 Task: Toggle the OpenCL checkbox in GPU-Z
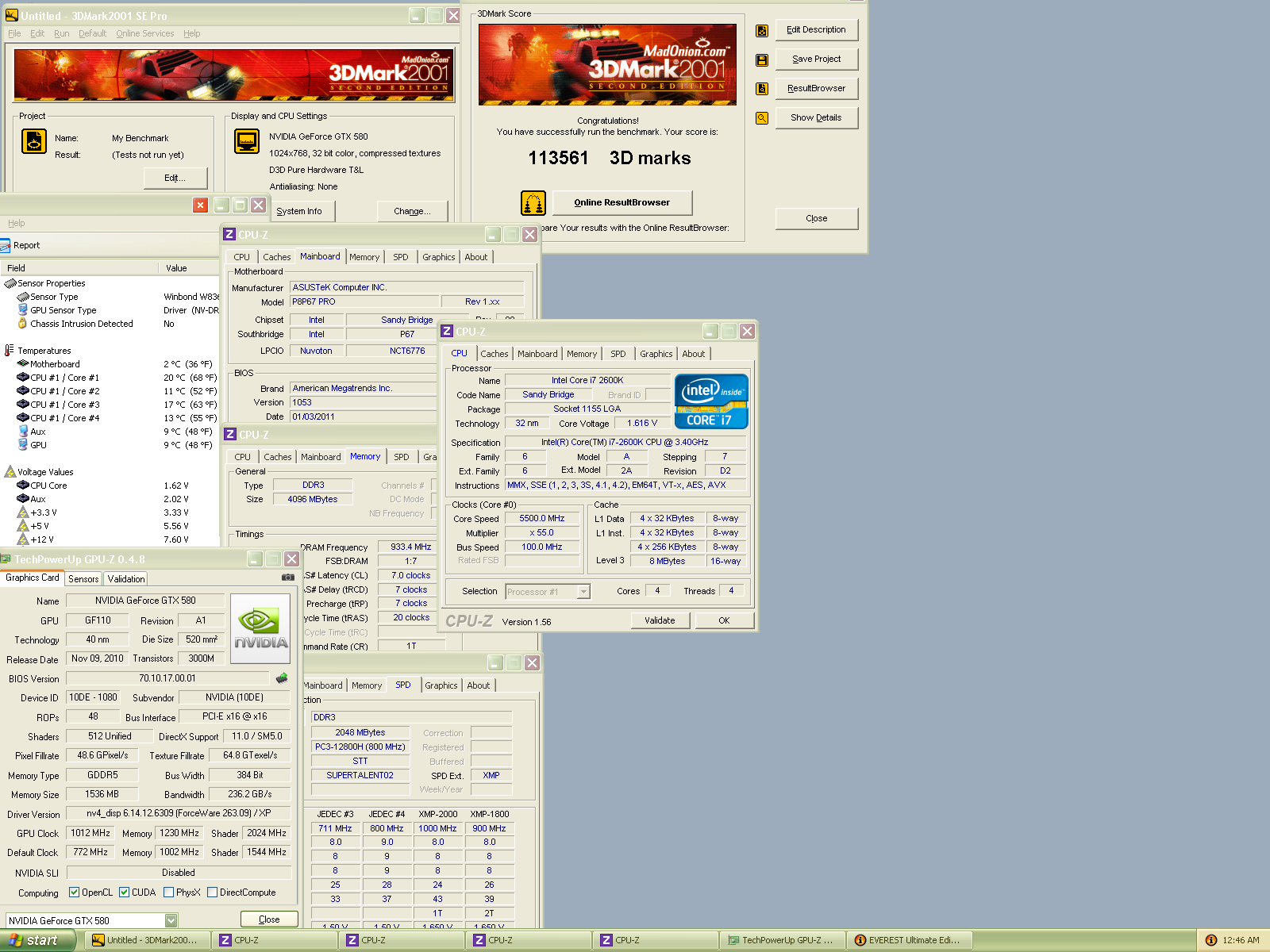(74, 892)
